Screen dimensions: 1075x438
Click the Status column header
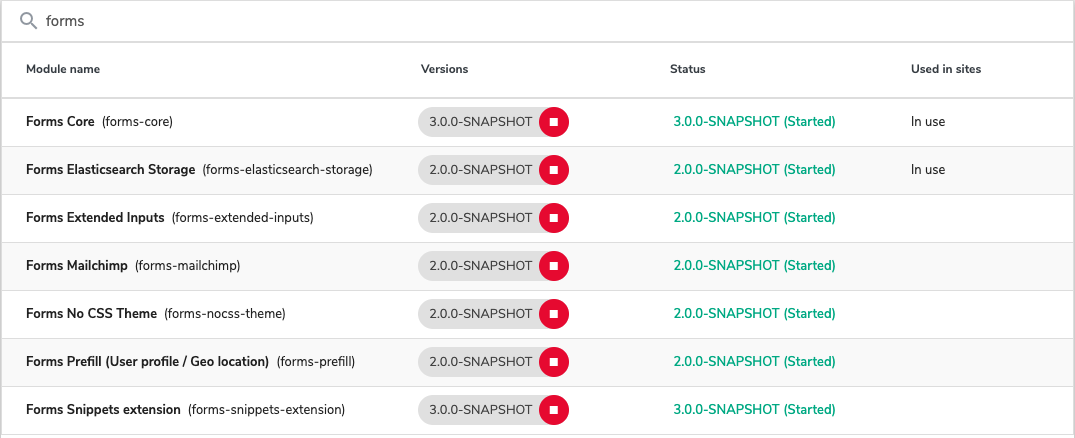(687, 69)
